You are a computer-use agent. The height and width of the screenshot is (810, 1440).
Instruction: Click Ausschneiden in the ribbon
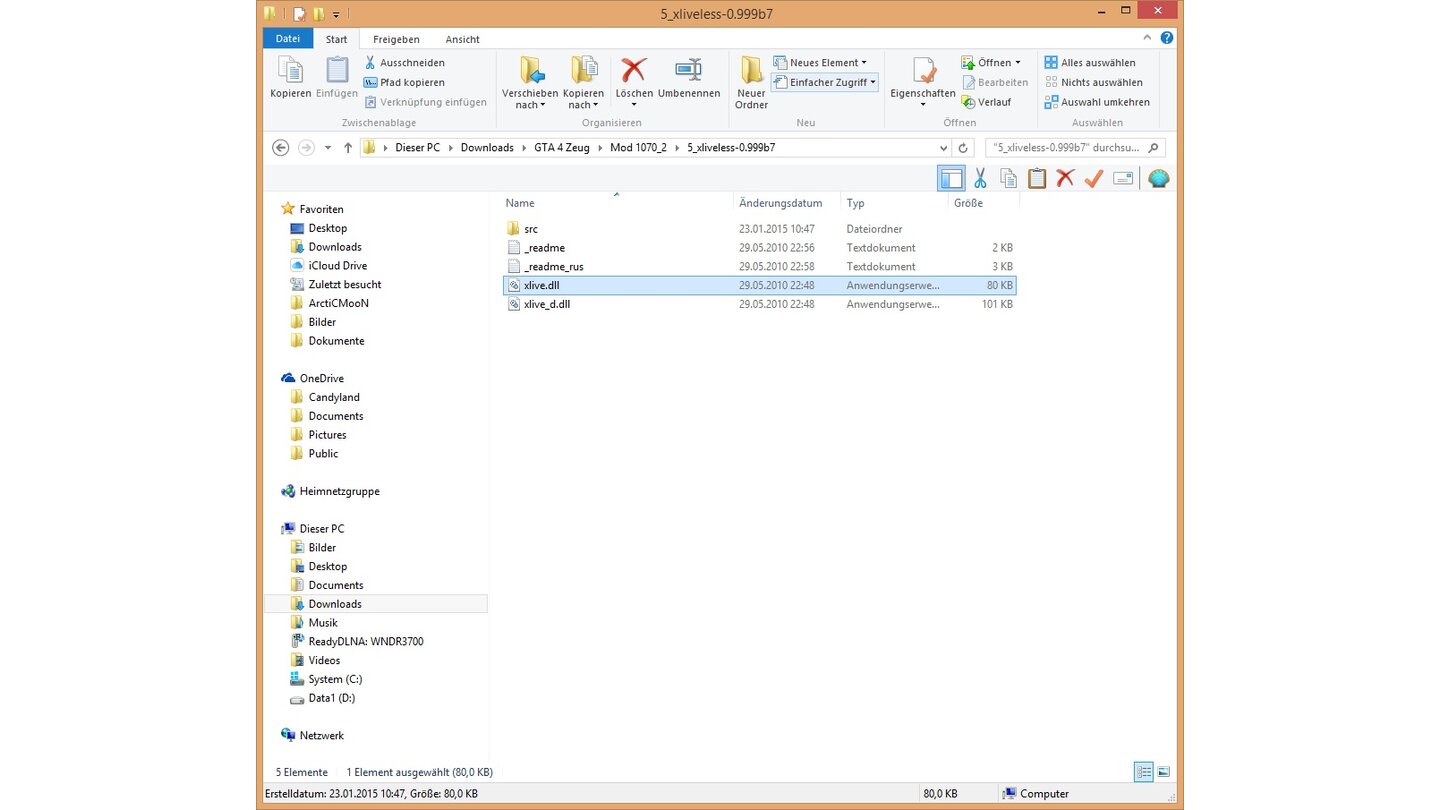pyautogui.click(x=404, y=62)
